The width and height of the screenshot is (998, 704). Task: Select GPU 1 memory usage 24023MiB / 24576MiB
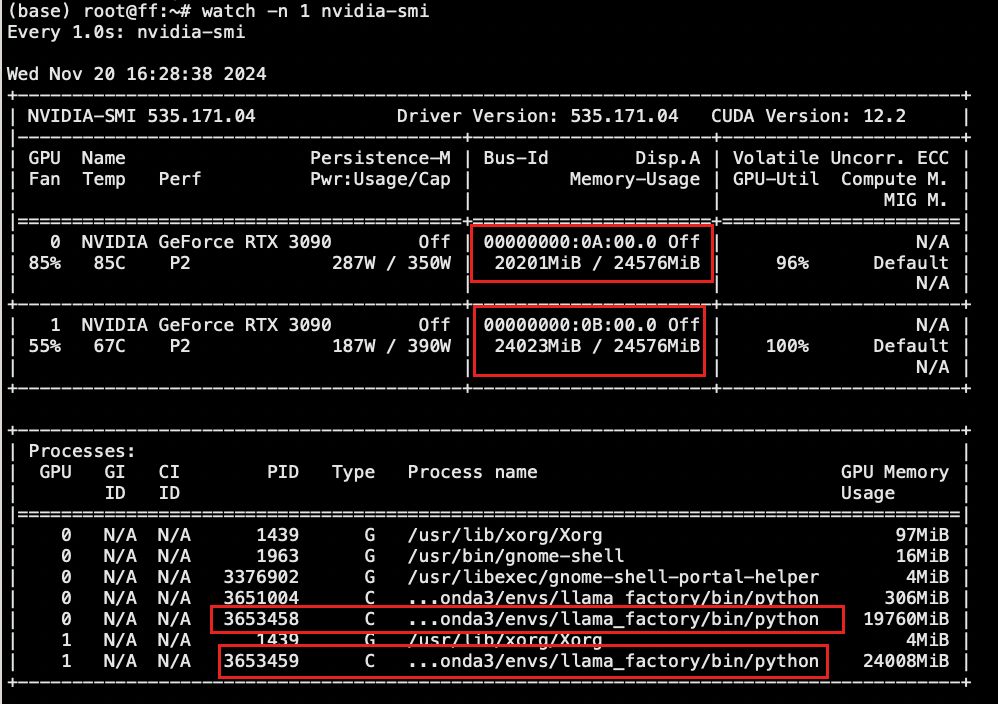(597, 346)
